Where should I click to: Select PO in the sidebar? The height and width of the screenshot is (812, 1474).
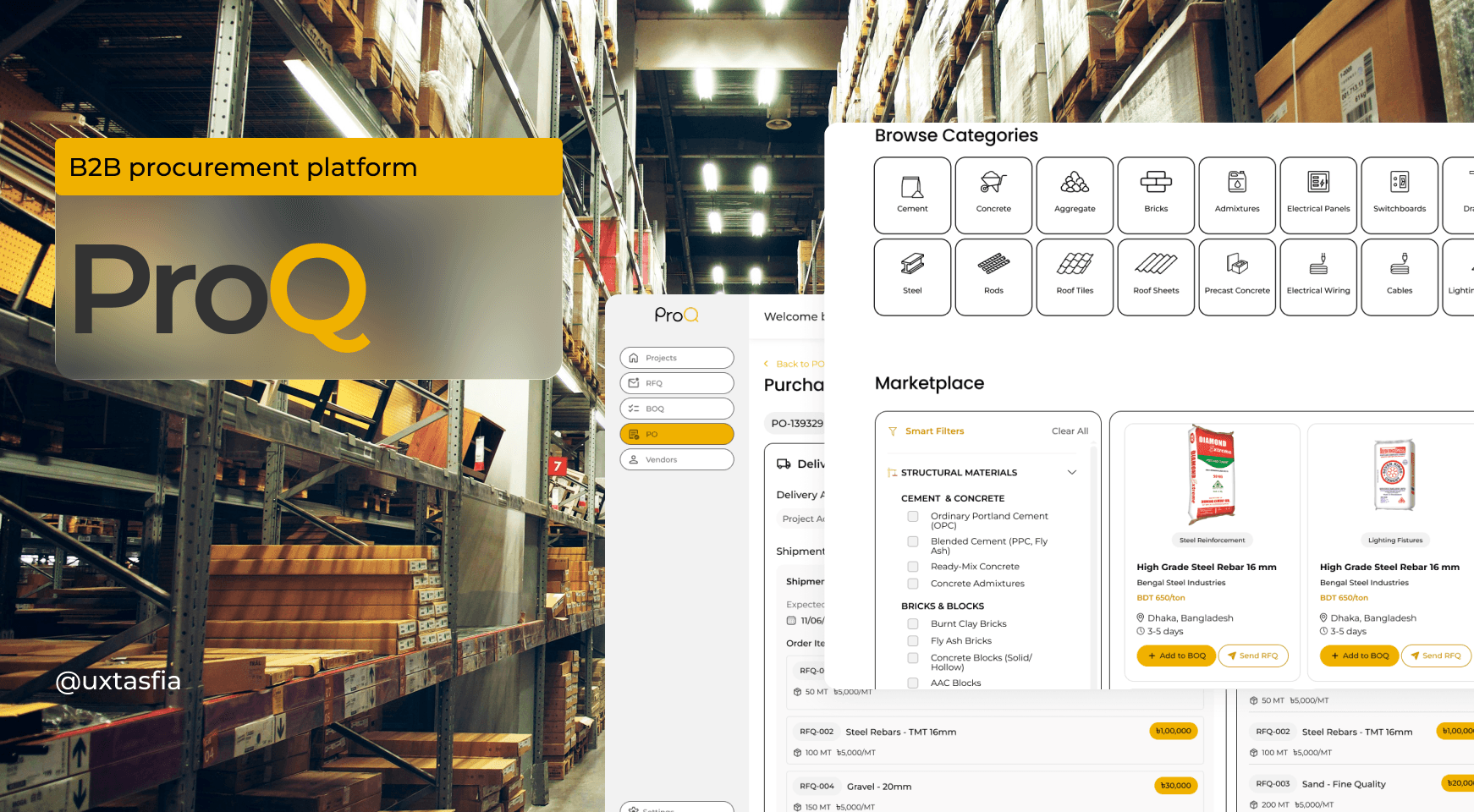677,434
